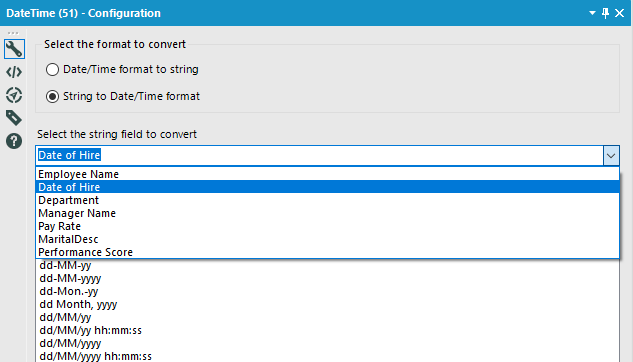Image resolution: width=633 pixels, height=362 pixels.
Task: Click the Date of Hire field box
Action: coord(319,155)
